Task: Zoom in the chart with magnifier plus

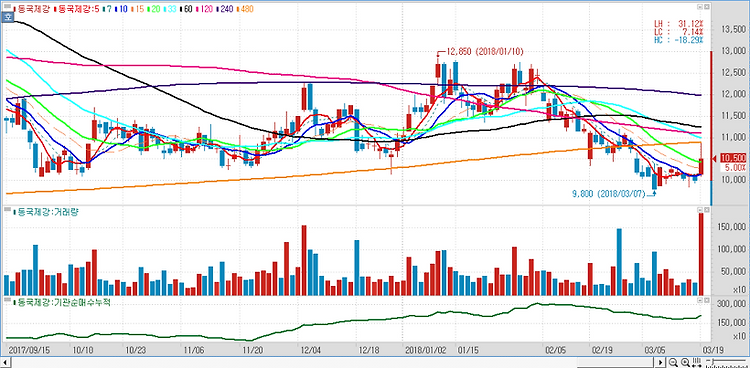Action: (x=685, y=362)
